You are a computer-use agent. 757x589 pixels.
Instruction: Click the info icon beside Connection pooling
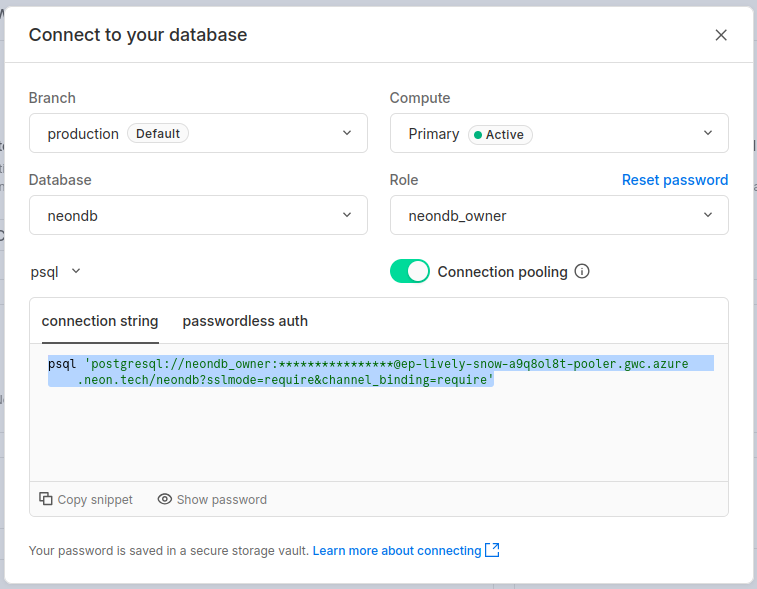[x=582, y=271]
